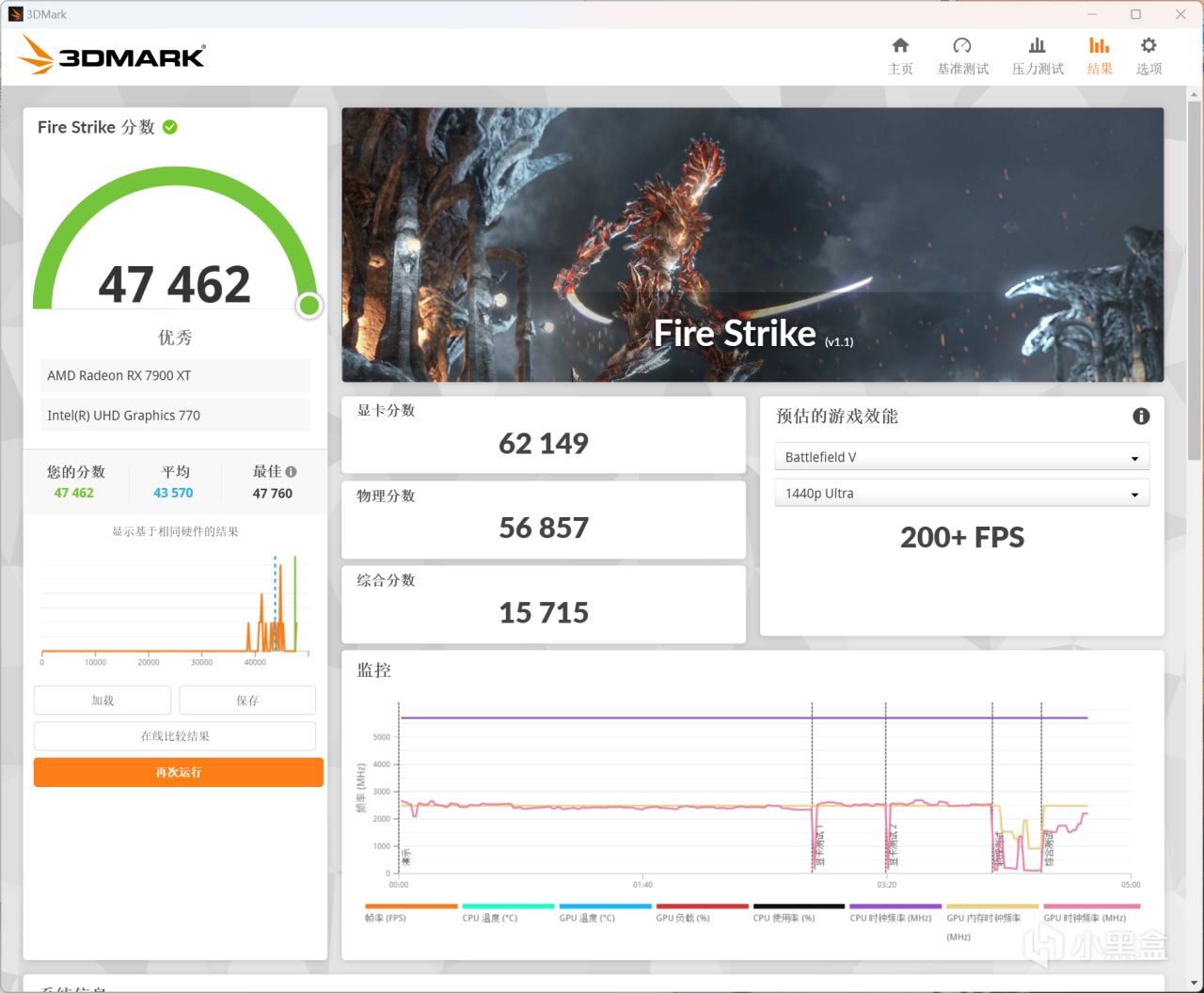This screenshot has width=1204, height=993.
Task: Go to the 主页 home page
Action: 900,56
